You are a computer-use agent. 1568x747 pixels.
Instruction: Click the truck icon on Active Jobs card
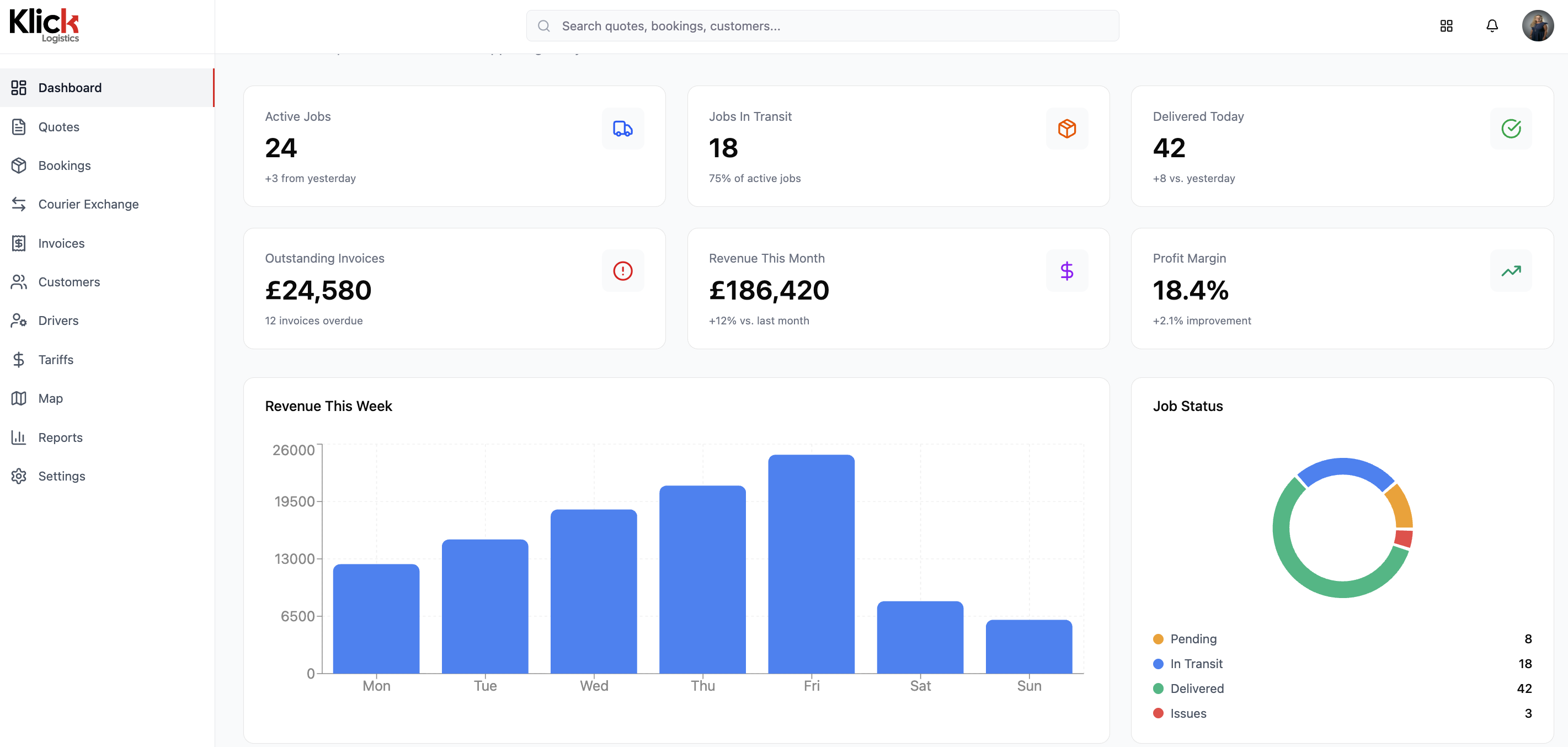(x=623, y=129)
